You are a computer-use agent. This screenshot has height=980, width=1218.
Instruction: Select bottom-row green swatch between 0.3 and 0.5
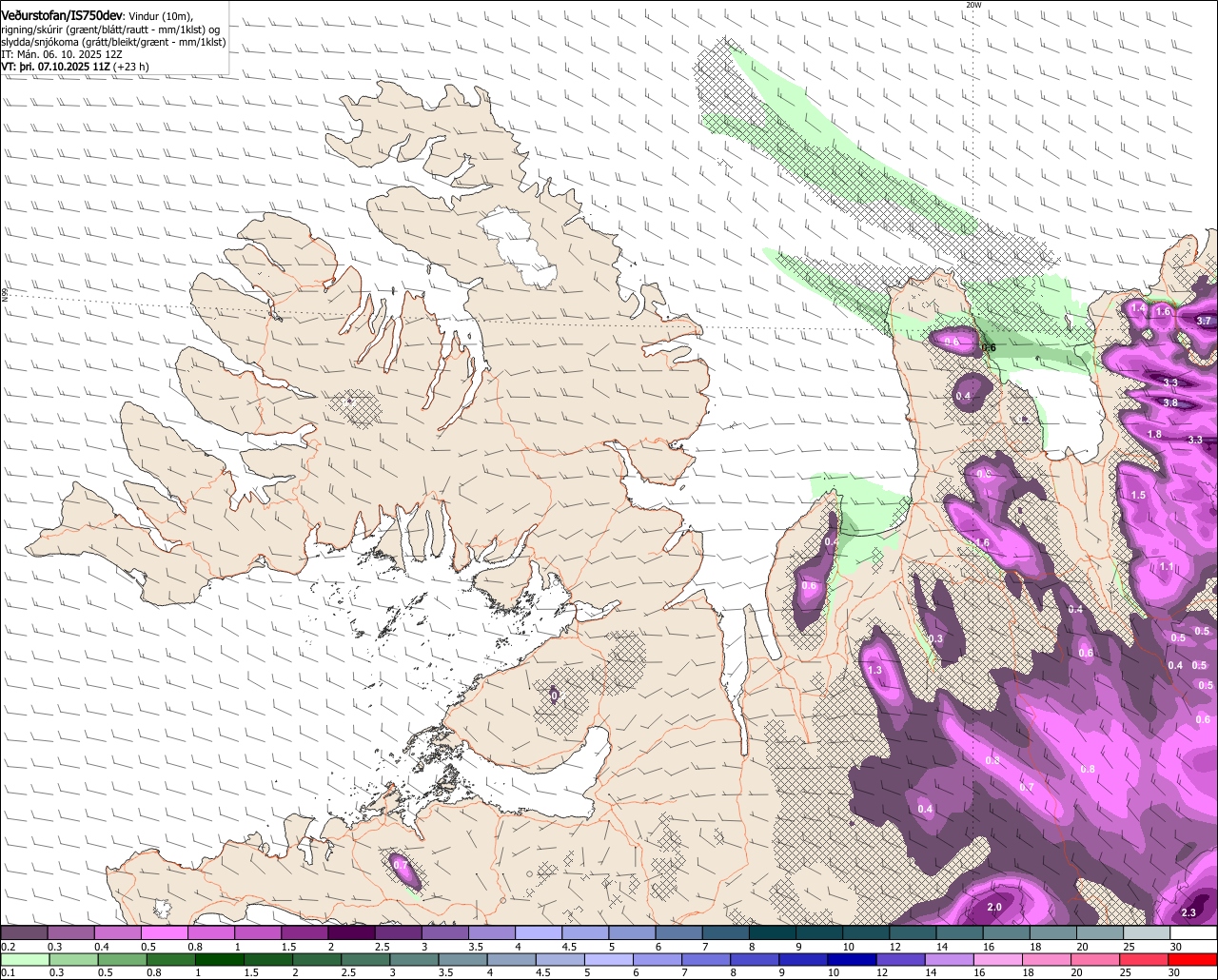click(73, 959)
